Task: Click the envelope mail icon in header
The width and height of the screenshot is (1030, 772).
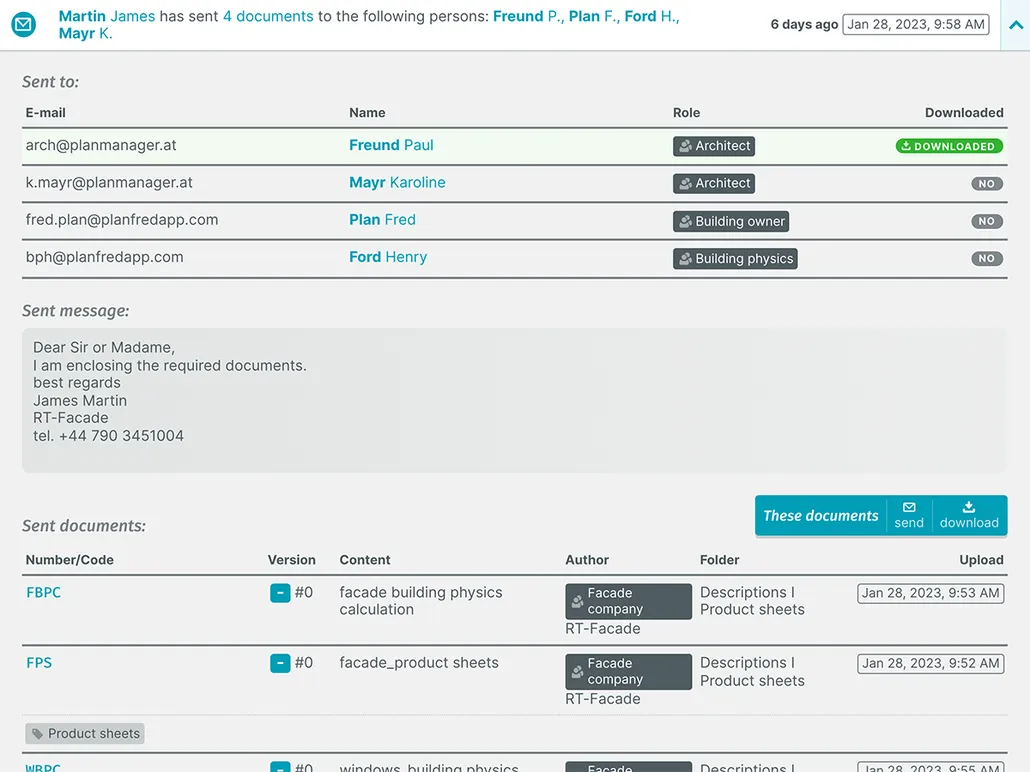Action: [x=24, y=25]
